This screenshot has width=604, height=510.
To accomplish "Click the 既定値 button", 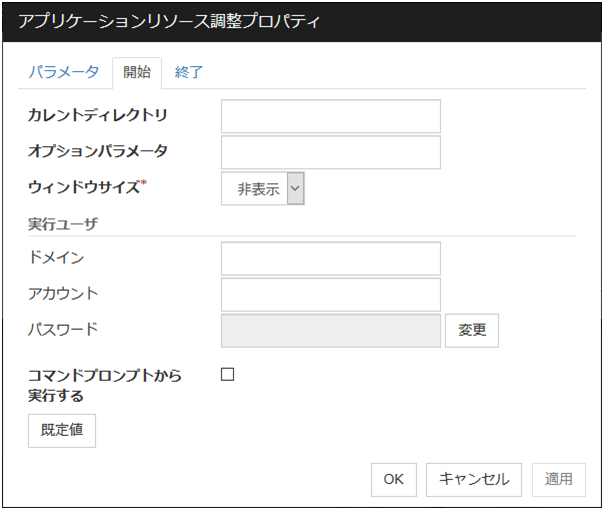I will [x=62, y=430].
